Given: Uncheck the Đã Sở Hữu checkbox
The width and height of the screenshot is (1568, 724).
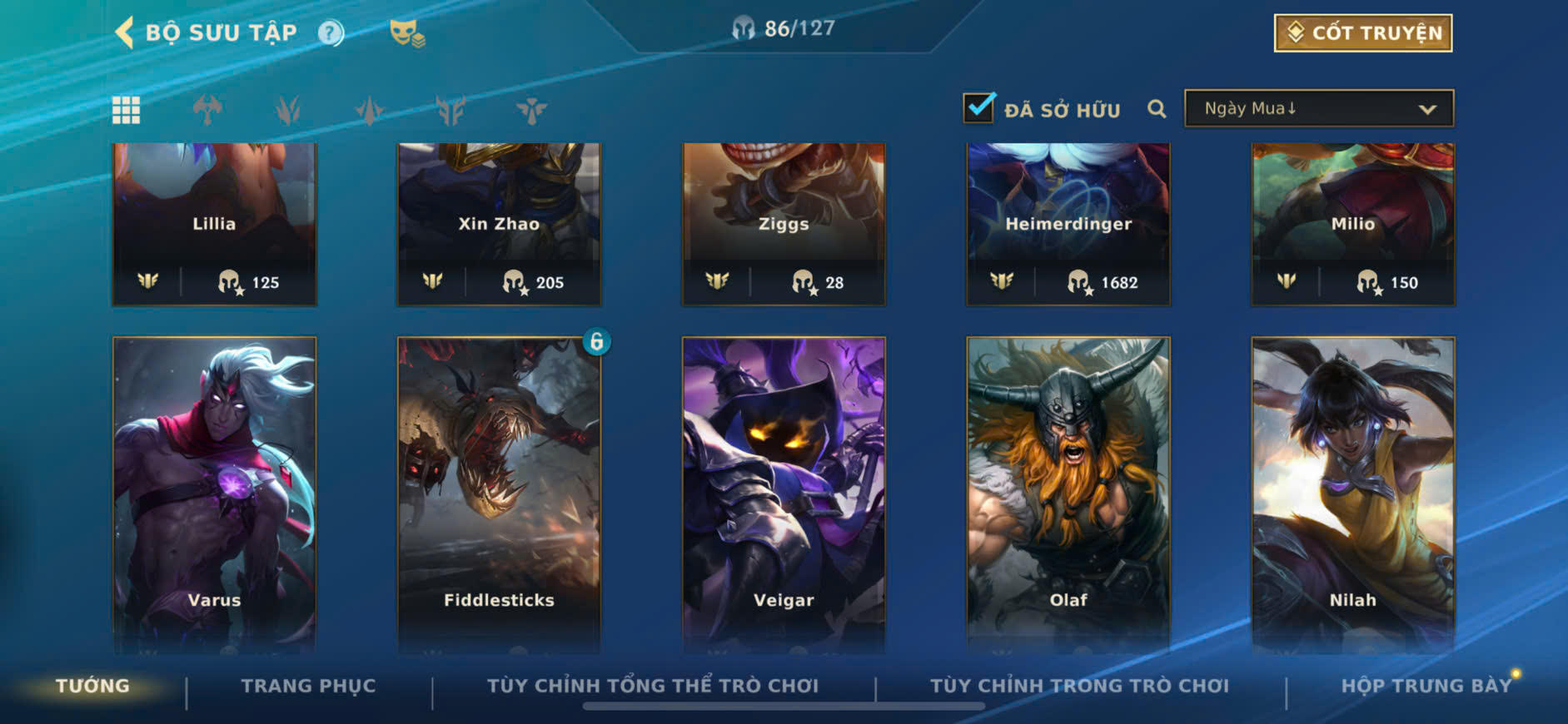Looking at the screenshot, I should 978,108.
